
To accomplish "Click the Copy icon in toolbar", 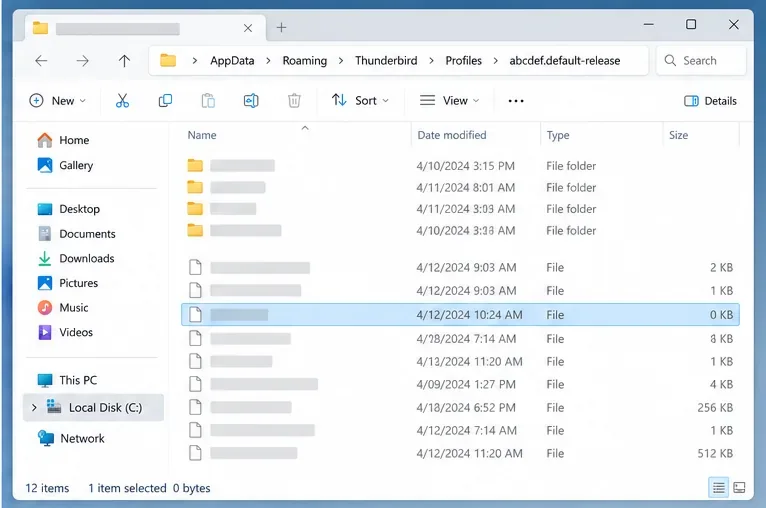I will (165, 101).
